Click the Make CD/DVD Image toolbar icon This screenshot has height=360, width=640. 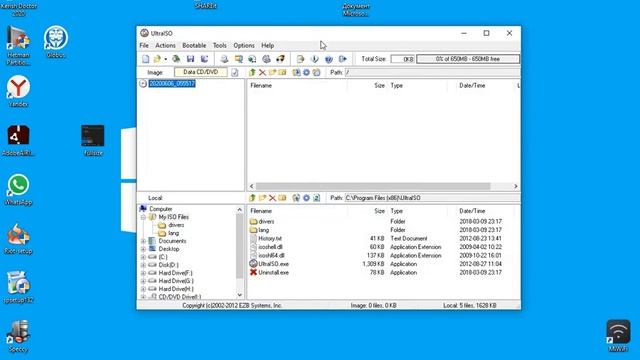(x=224, y=59)
